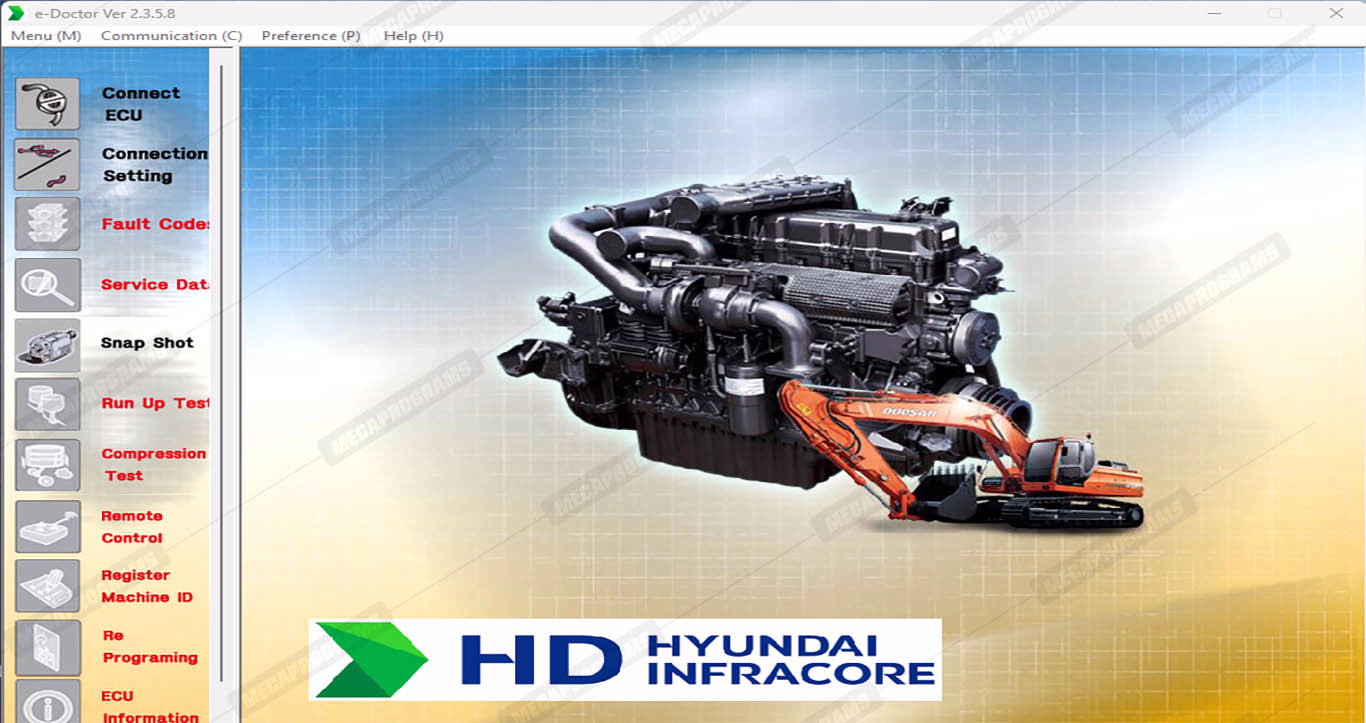Open the Remote Control joystick icon
Image resolution: width=1366 pixels, height=723 pixels.
click(47, 526)
